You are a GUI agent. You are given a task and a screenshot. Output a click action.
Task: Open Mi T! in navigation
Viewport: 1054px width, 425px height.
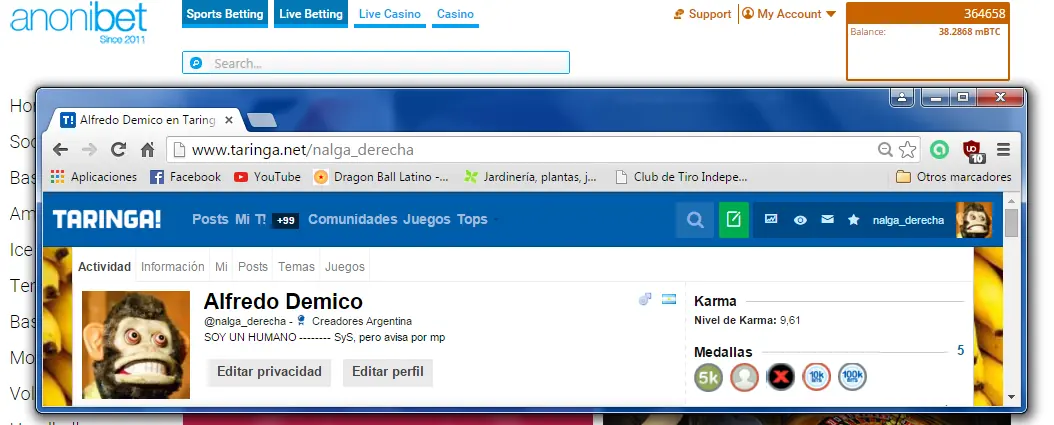coord(251,219)
